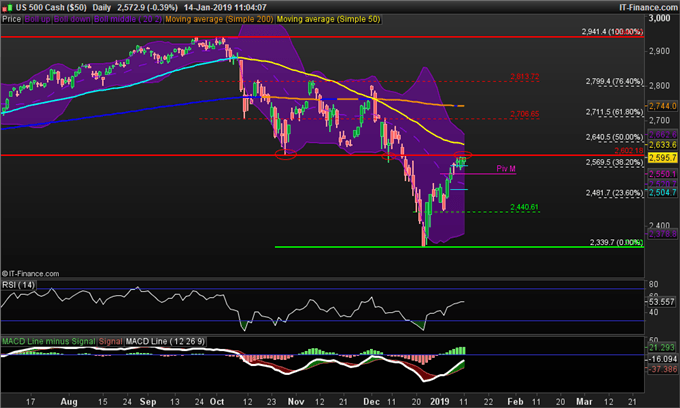Select the Boll up indicator label

(x=37, y=19)
